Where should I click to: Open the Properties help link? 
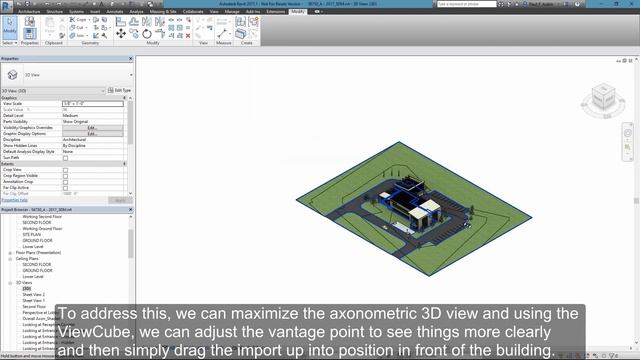(14, 200)
